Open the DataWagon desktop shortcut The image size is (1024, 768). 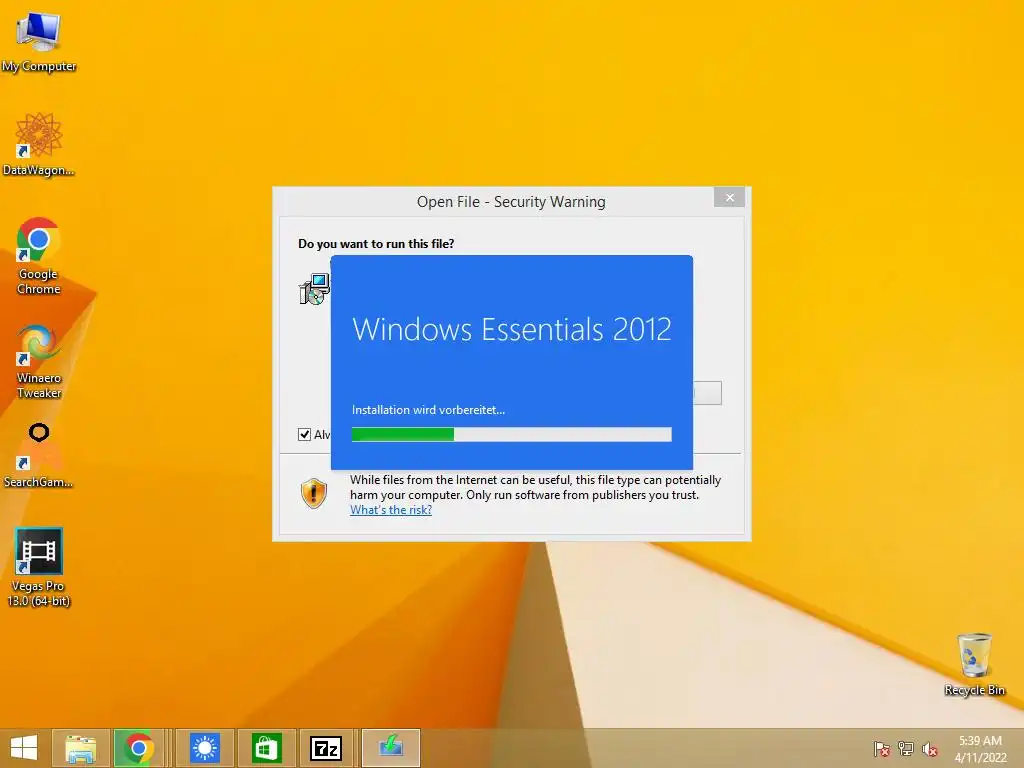click(39, 144)
